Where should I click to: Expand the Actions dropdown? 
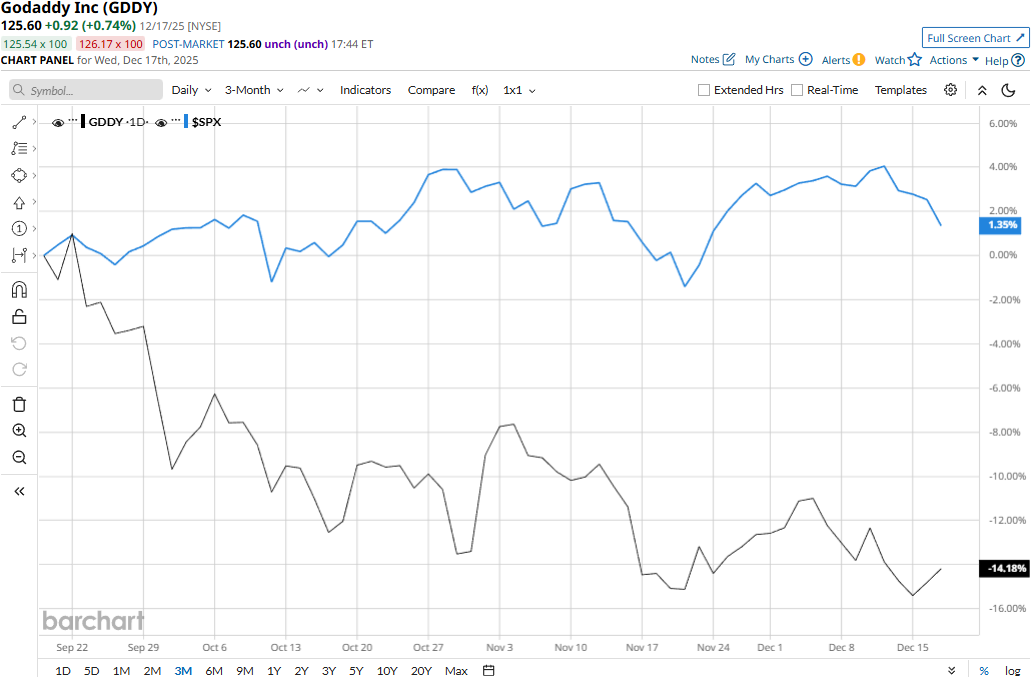click(954, 60)
